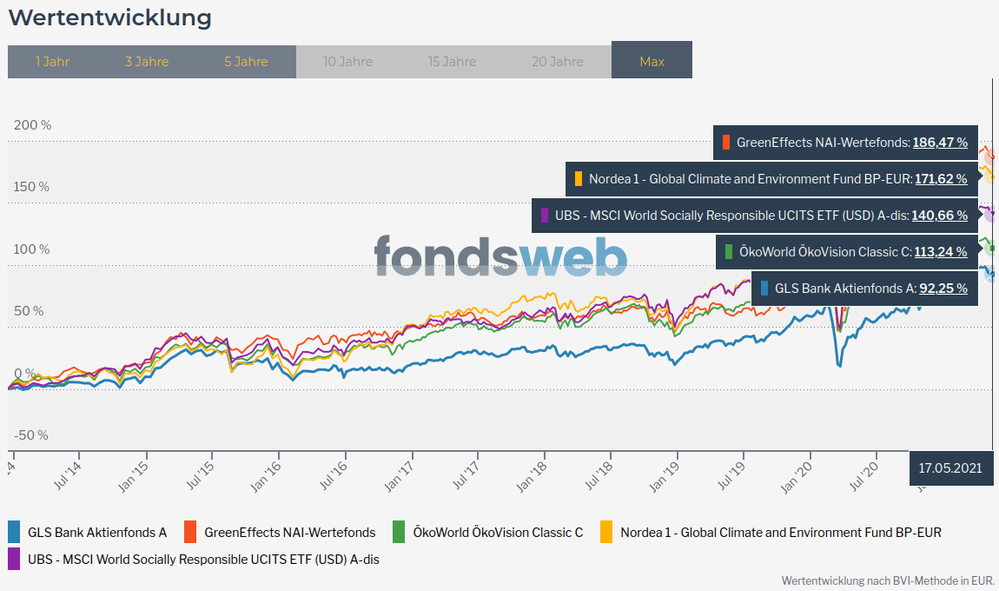
Task: Toggle Nordea Global Climate yellow legend swatch
Action: (606, 532)
